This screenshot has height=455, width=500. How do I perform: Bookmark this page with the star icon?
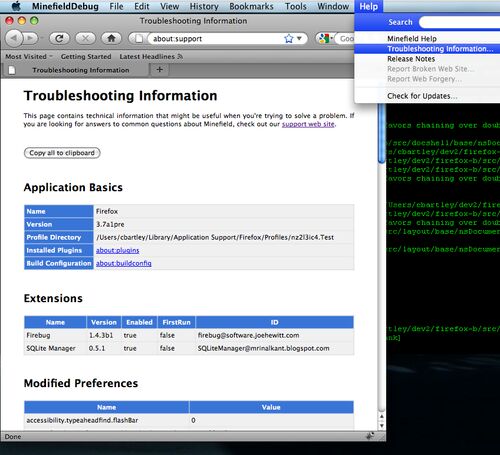(x=289, y=39)
